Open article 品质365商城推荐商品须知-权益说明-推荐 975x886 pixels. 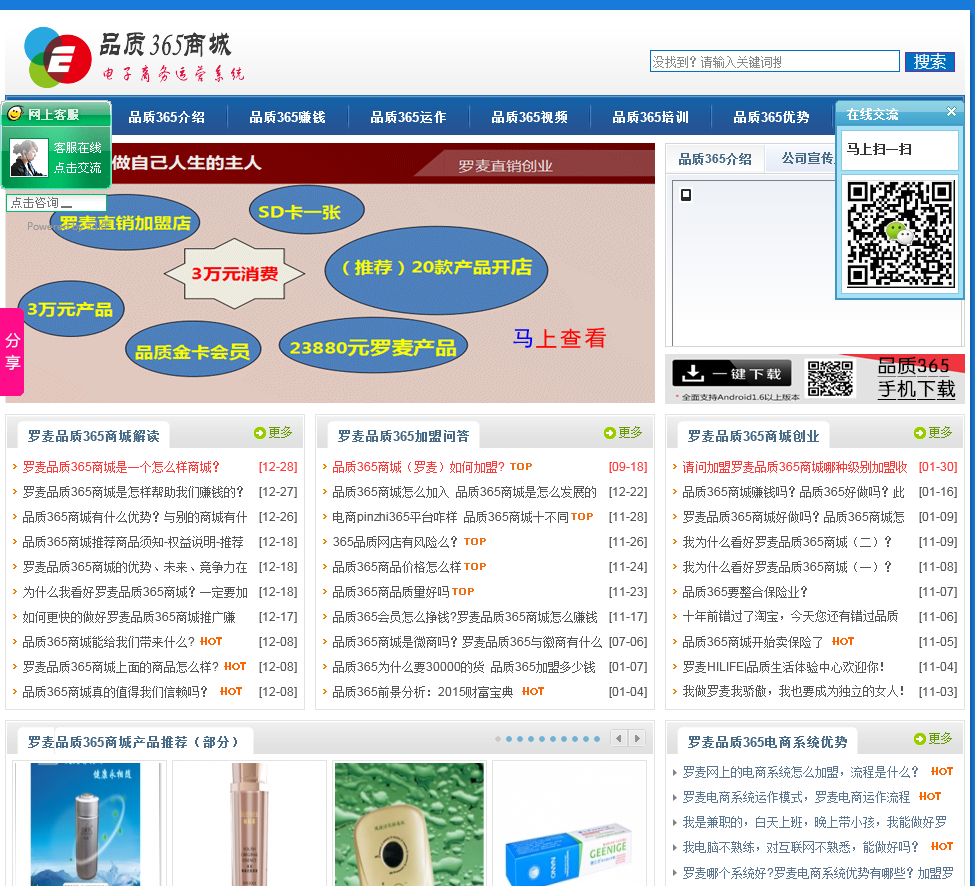[133, 542]
